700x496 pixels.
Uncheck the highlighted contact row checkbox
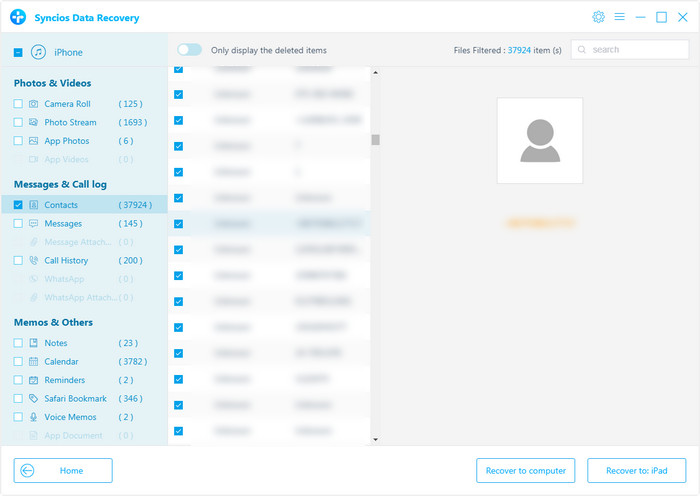tap(179, 224)
